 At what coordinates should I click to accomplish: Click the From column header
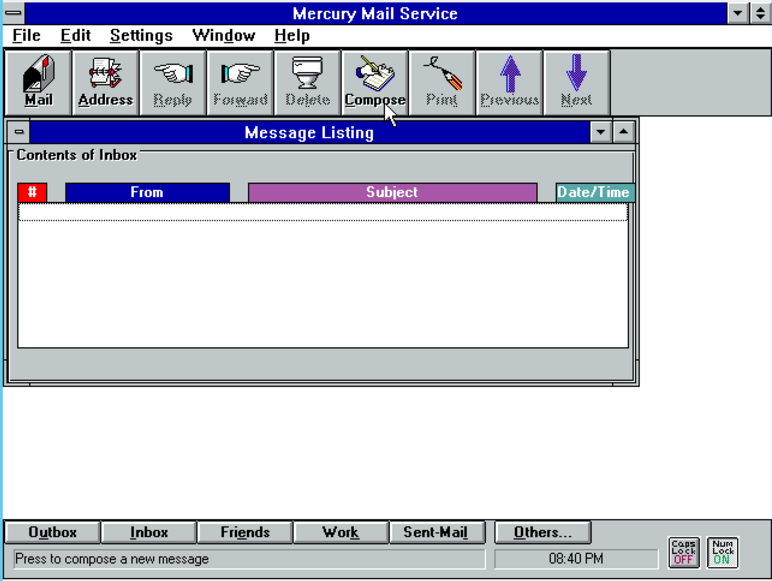click(x=147, y=192)
